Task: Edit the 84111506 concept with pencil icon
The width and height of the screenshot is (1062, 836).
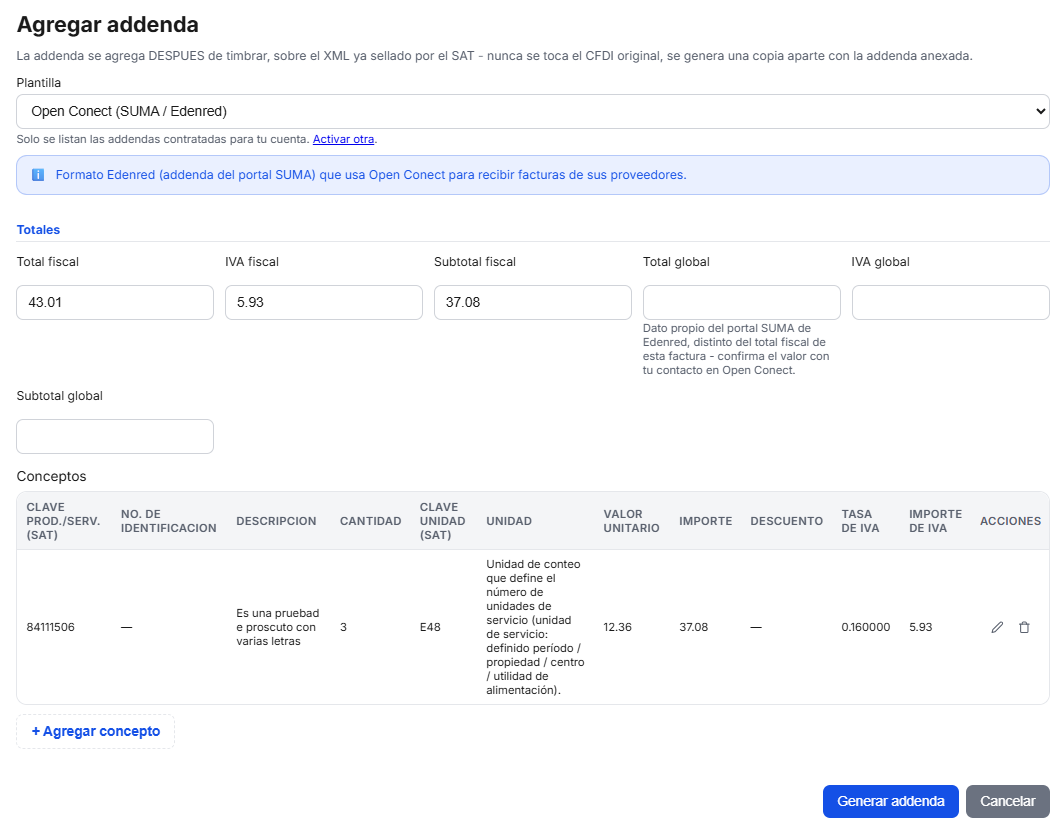Action: click(x=997, y=627)
